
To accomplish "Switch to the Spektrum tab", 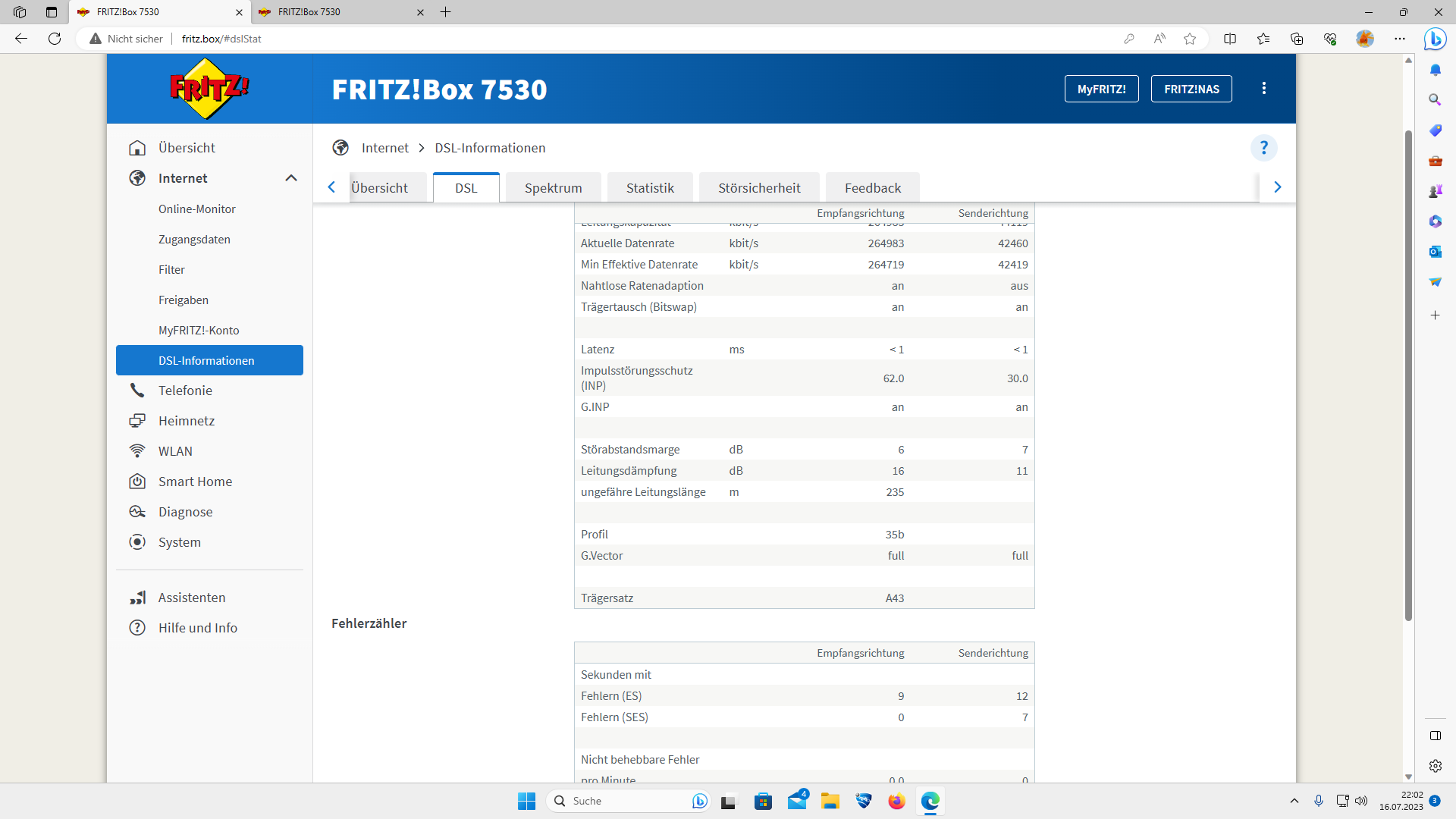I will pos(553,187).
